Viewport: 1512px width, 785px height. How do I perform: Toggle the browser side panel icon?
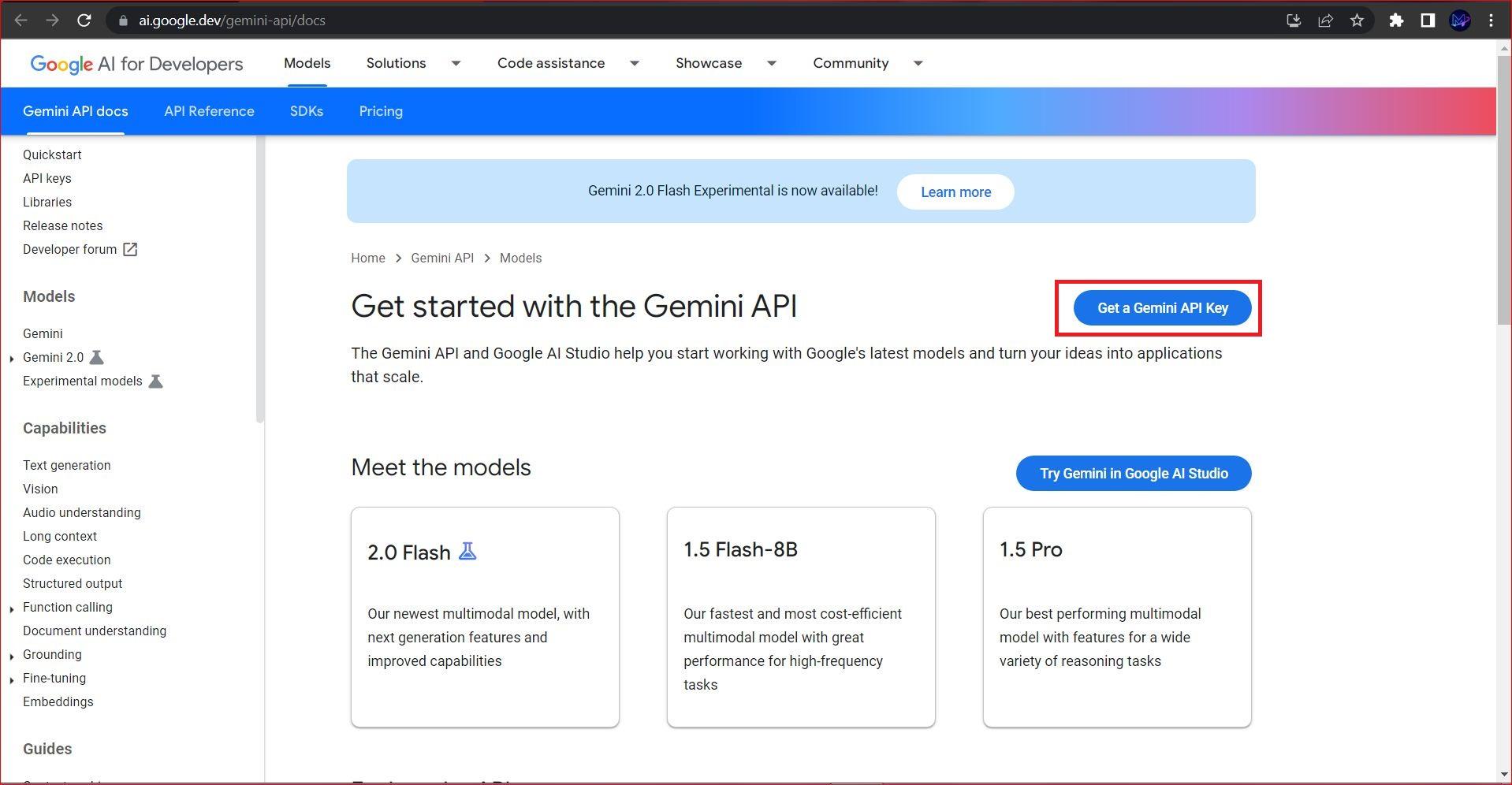(x=1428, y=20)
